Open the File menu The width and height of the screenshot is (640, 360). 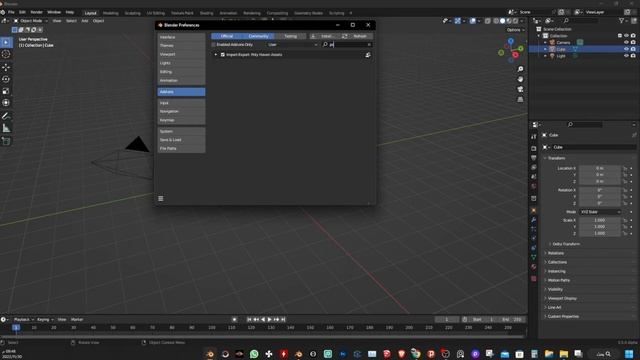coord(11,12)
